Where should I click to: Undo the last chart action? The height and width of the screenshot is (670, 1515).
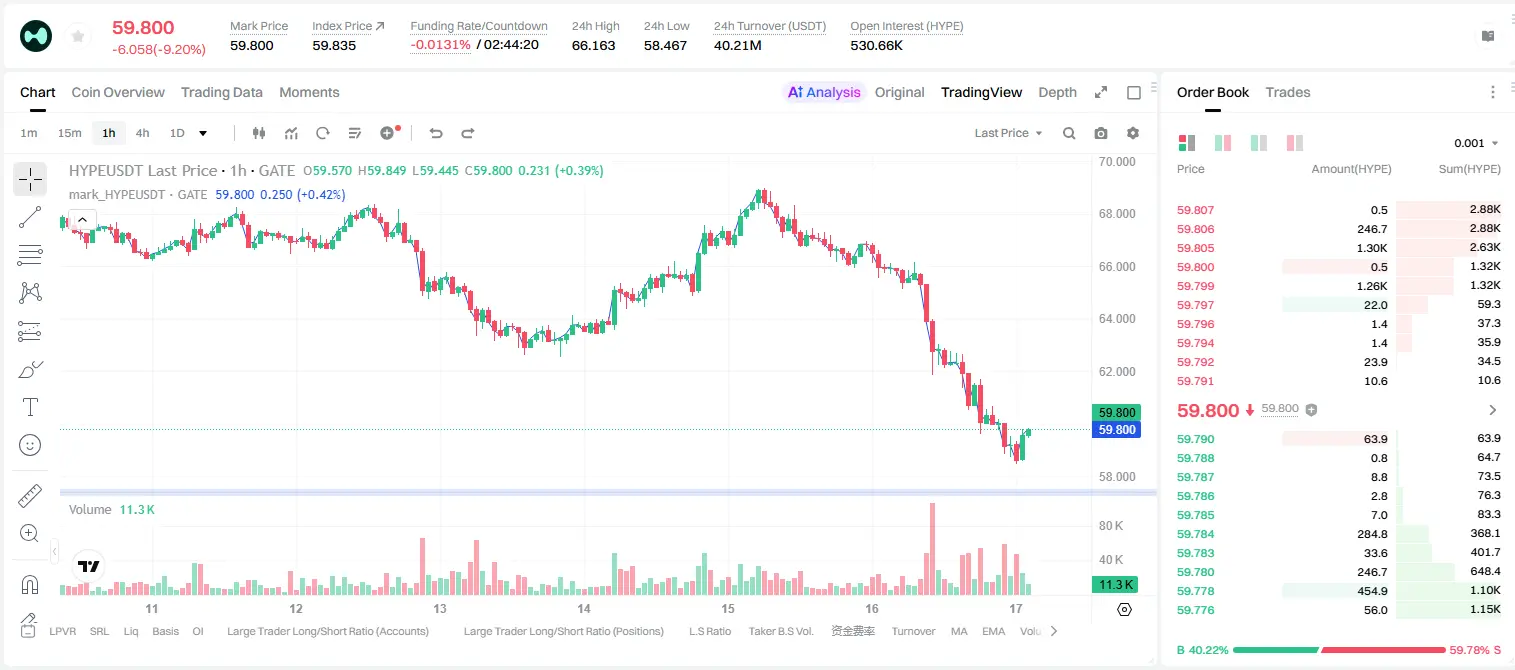(x=436, y=133)
